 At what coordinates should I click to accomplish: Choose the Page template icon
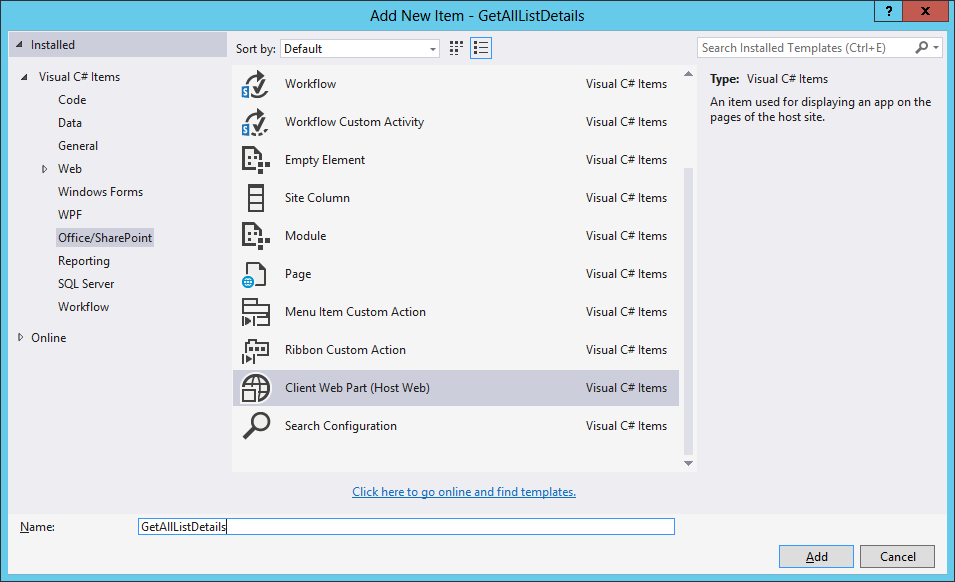(254, 275)
